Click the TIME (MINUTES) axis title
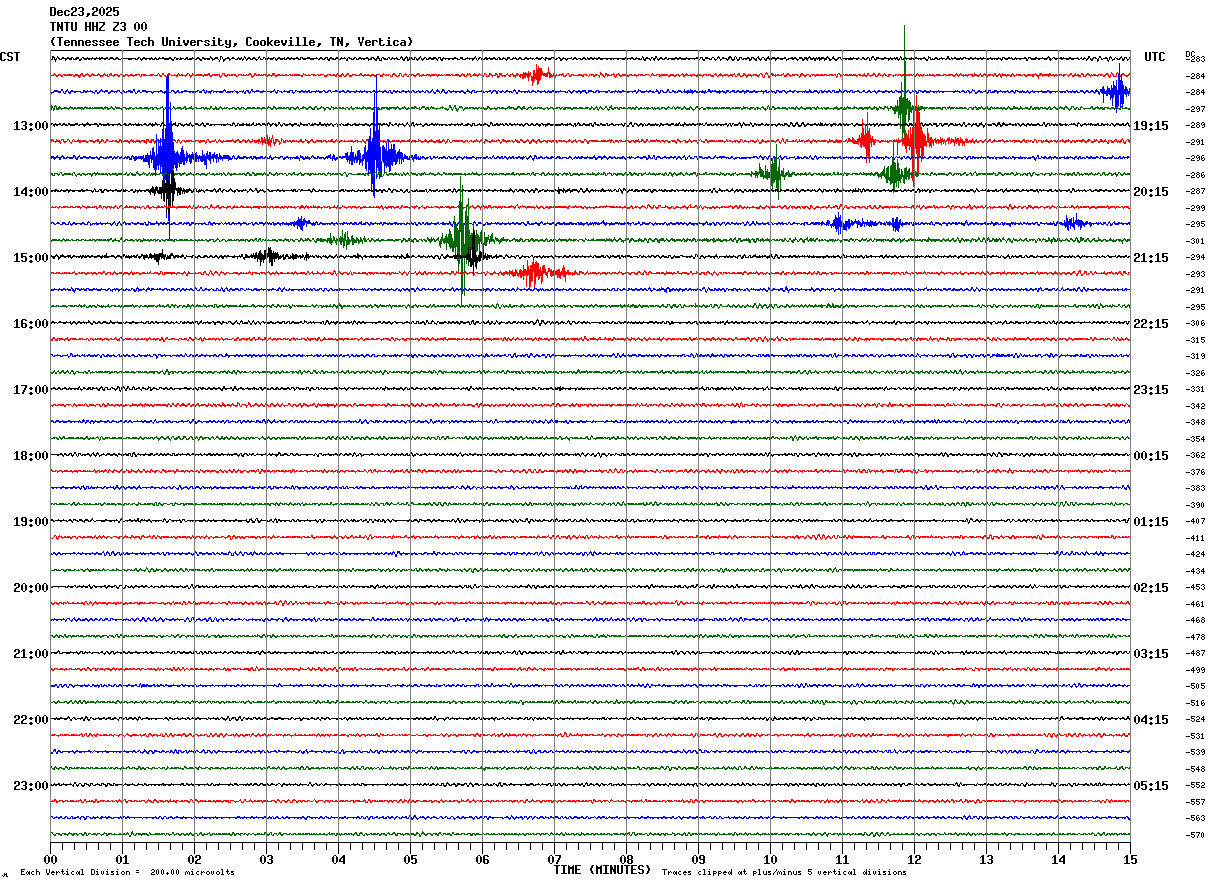The height and width of the screenshot is (886, 1210). 602,870
